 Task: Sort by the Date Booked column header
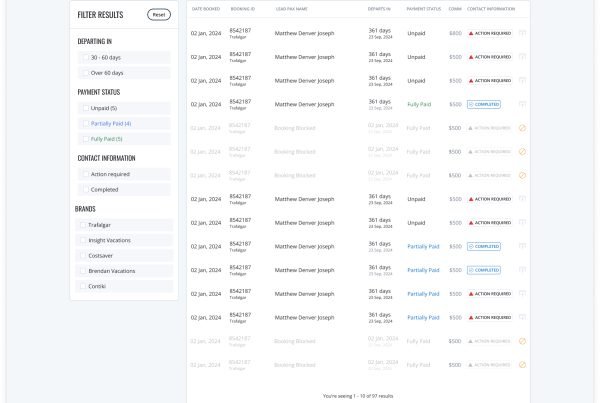click(205, 9)
